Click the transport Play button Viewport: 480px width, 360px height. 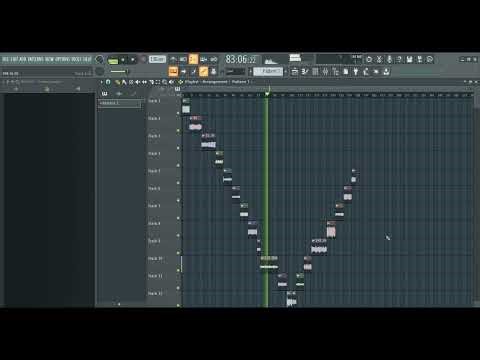[123, 60]
